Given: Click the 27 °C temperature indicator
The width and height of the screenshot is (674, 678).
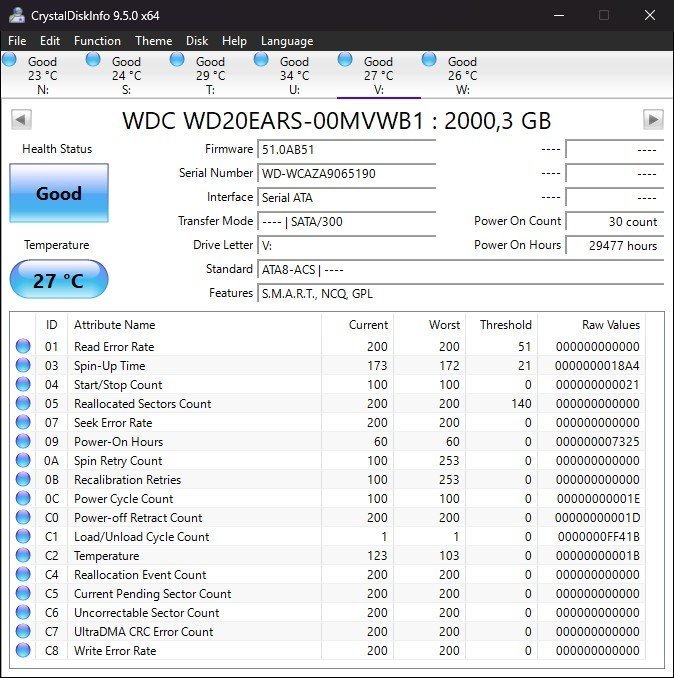Looking at the screenshot, I should point(58,280).
